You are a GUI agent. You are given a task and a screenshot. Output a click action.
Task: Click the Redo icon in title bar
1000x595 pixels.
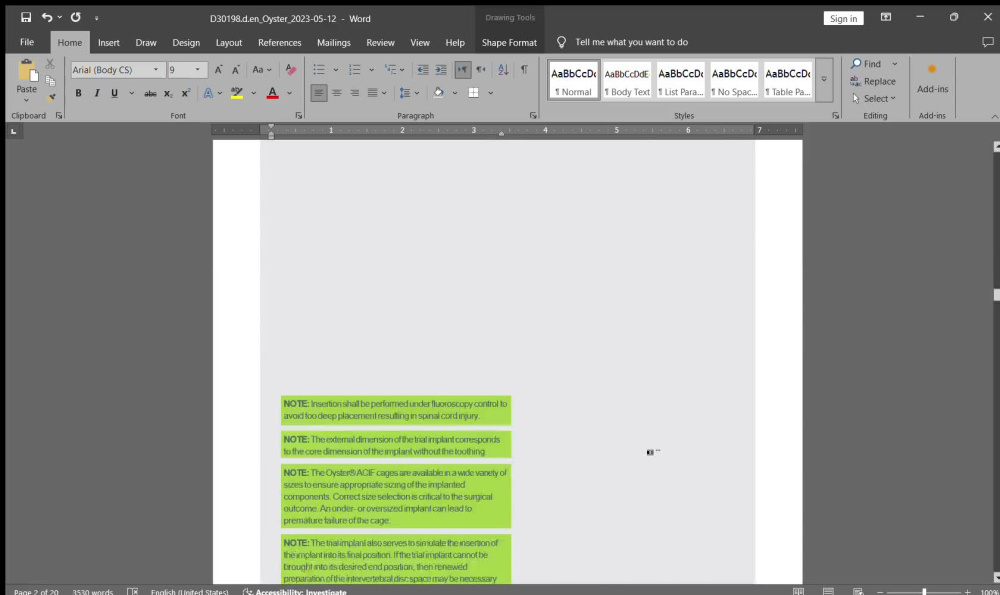point(75,18)
